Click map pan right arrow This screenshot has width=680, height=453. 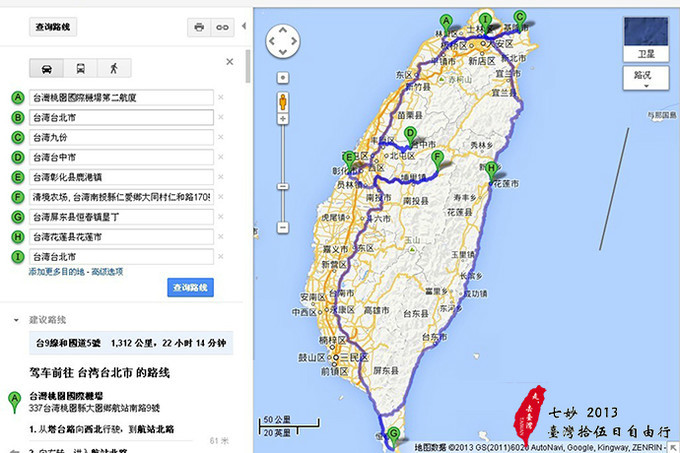tap(294, 41)
